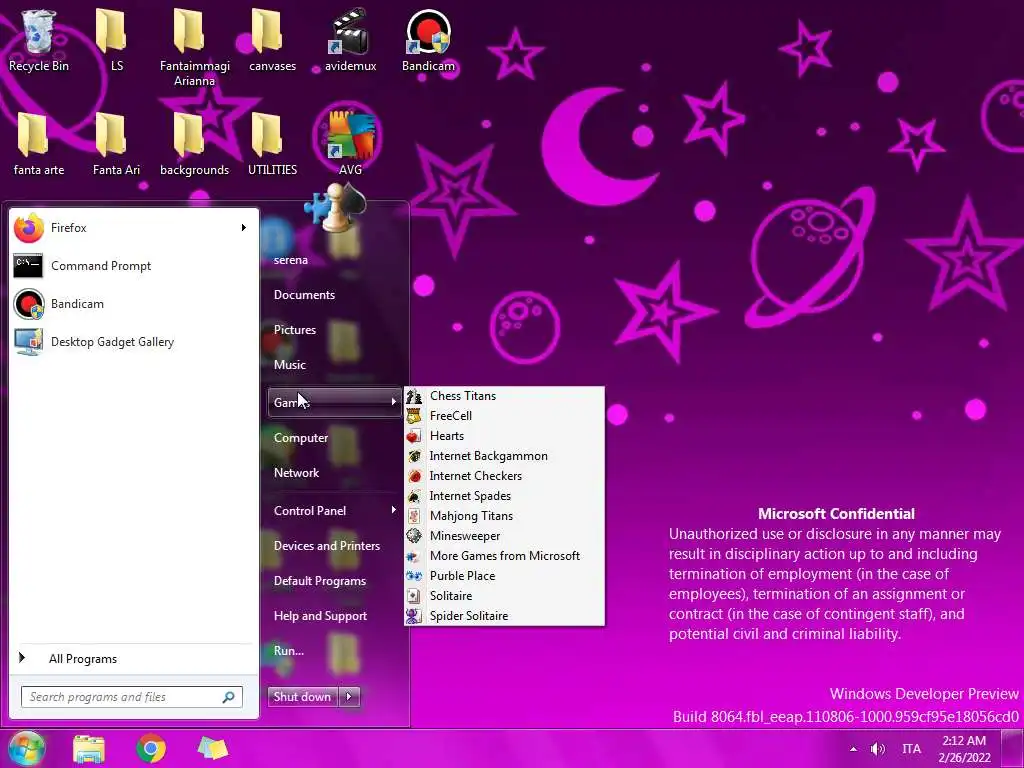The image size is (1024, 768).
Task: Open the Fantaimmagi Arianna folder
Action: pyautogui.click(x=195, y=48)
